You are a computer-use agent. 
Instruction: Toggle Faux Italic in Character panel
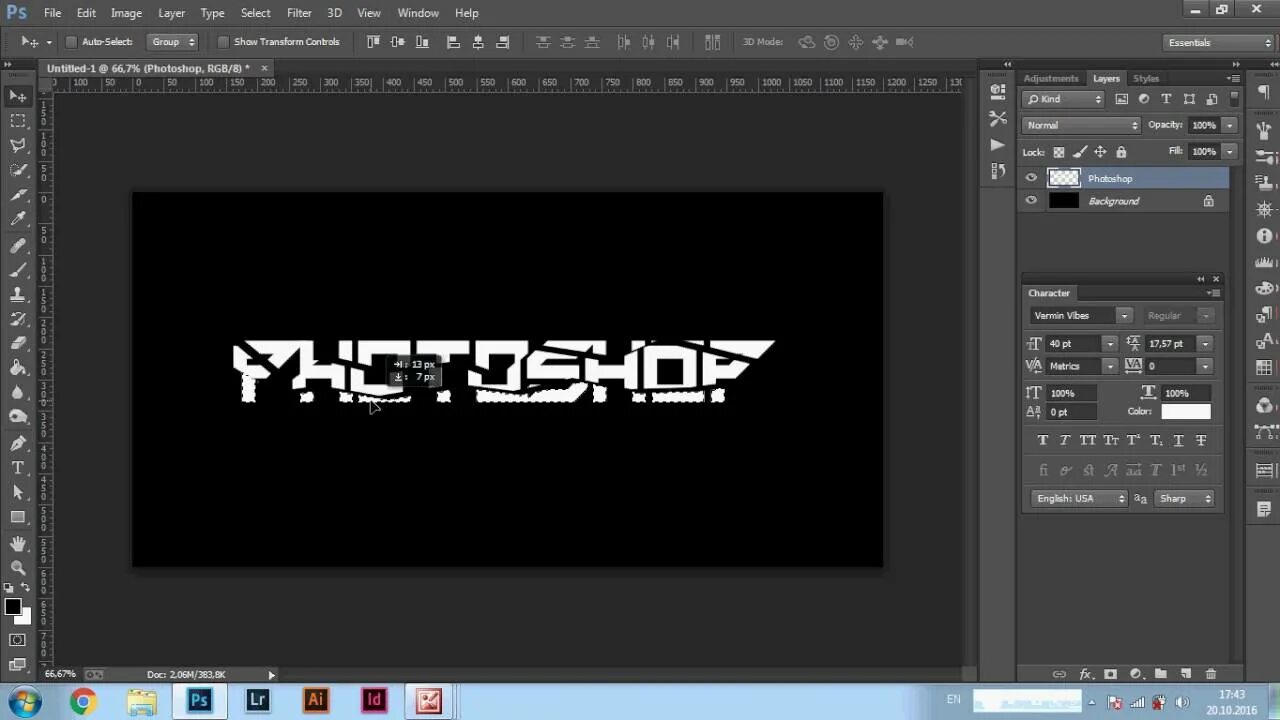[1065, 440]
